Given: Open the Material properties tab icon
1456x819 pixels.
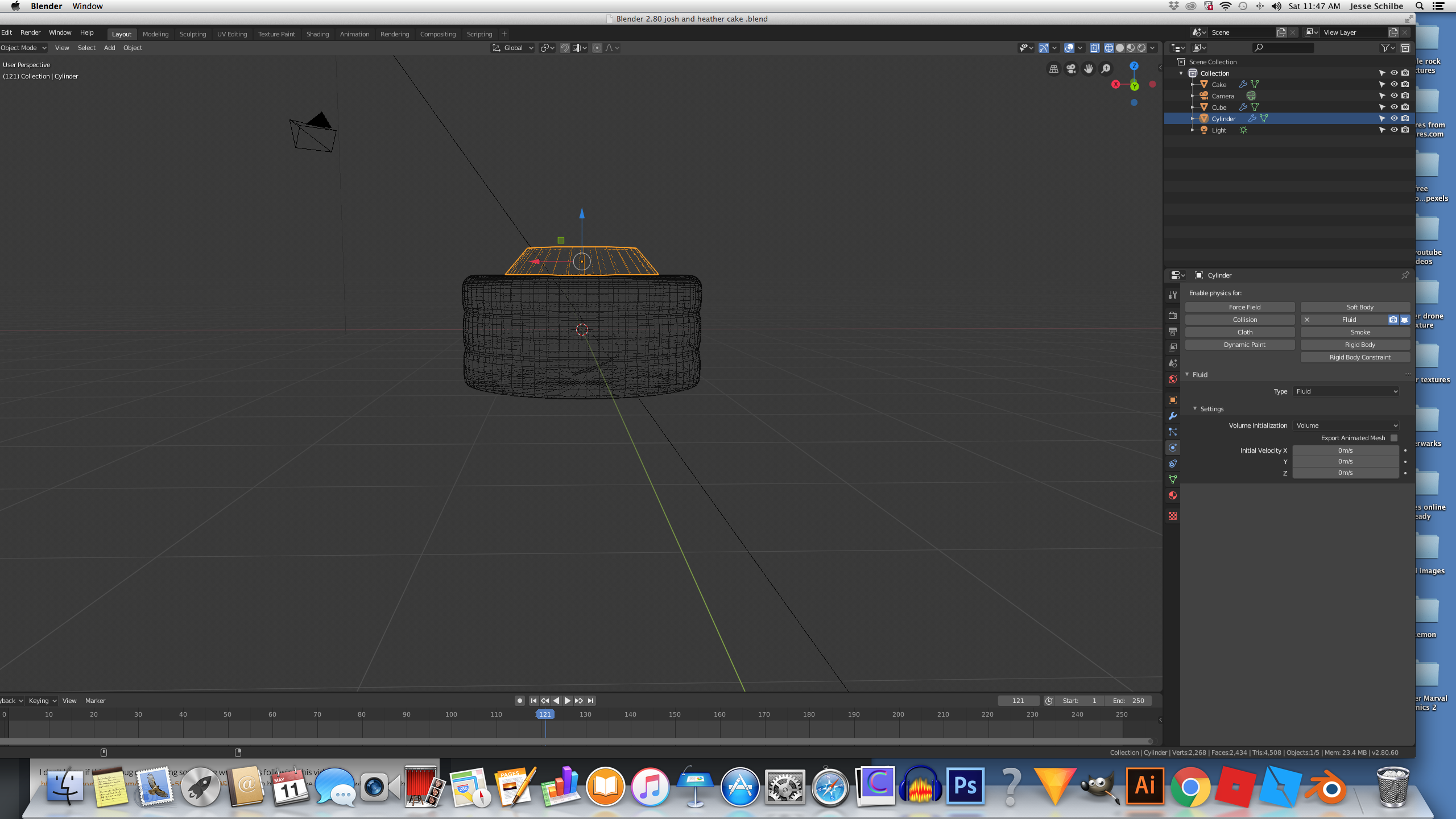Looking at the screenshot, I should (1172, 495).
